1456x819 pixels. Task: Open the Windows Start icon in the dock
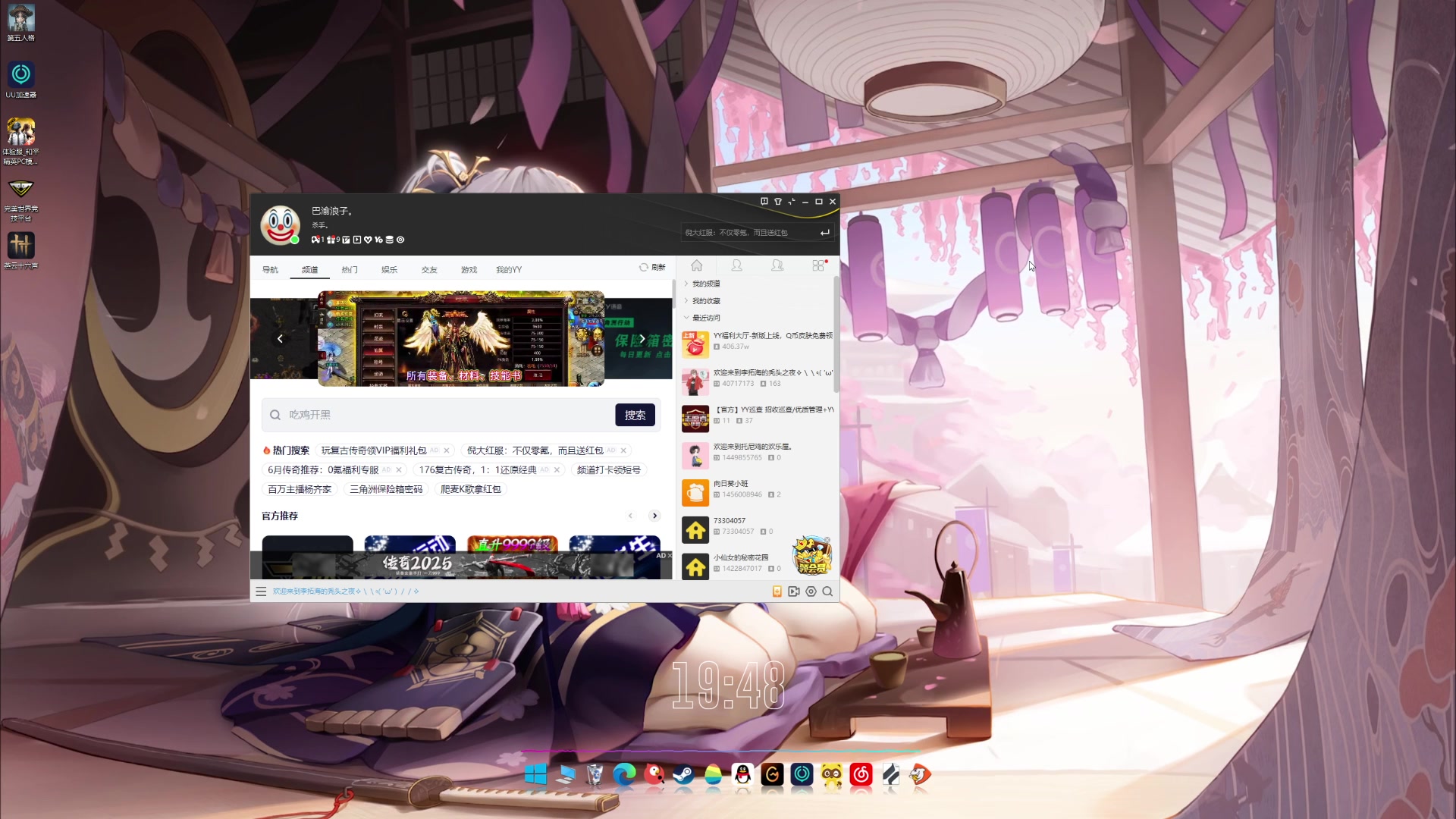click(535, 774)
